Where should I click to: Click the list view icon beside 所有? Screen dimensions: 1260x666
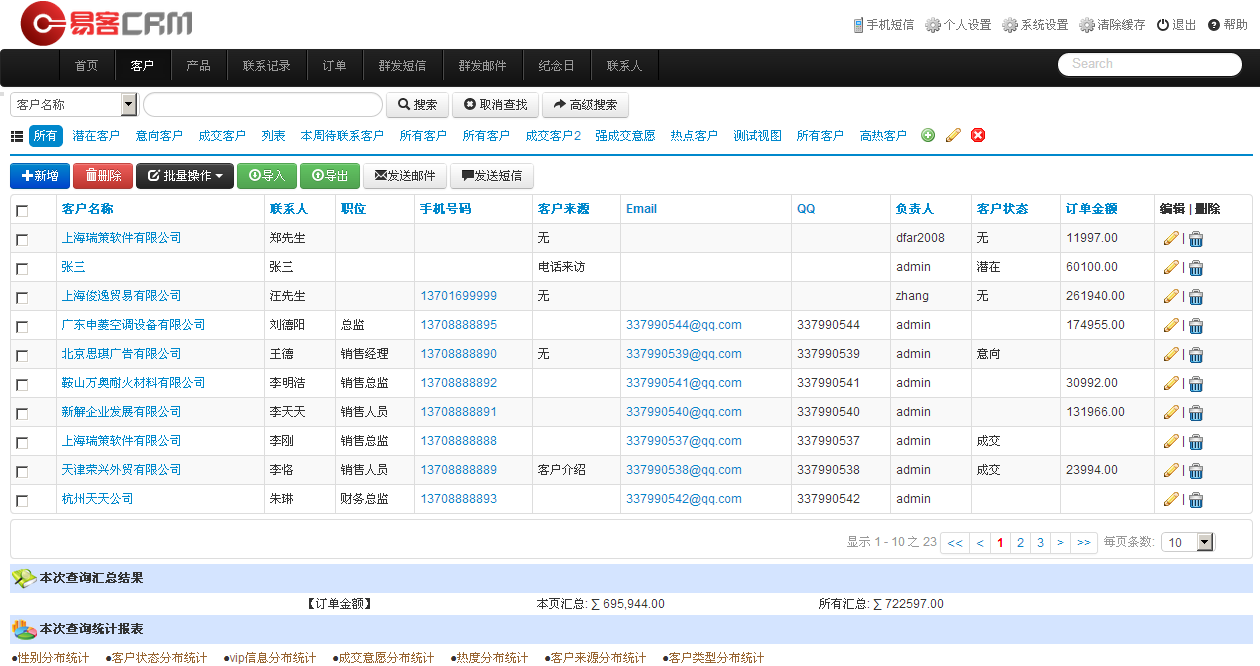(x=17, y=136)
